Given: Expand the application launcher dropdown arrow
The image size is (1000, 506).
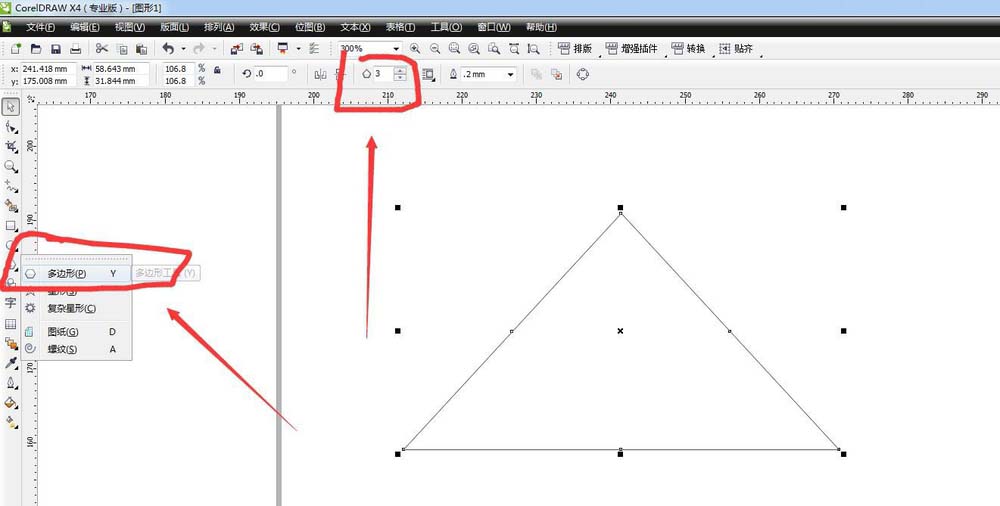Looking at the screenshot, I should (298, 48).
